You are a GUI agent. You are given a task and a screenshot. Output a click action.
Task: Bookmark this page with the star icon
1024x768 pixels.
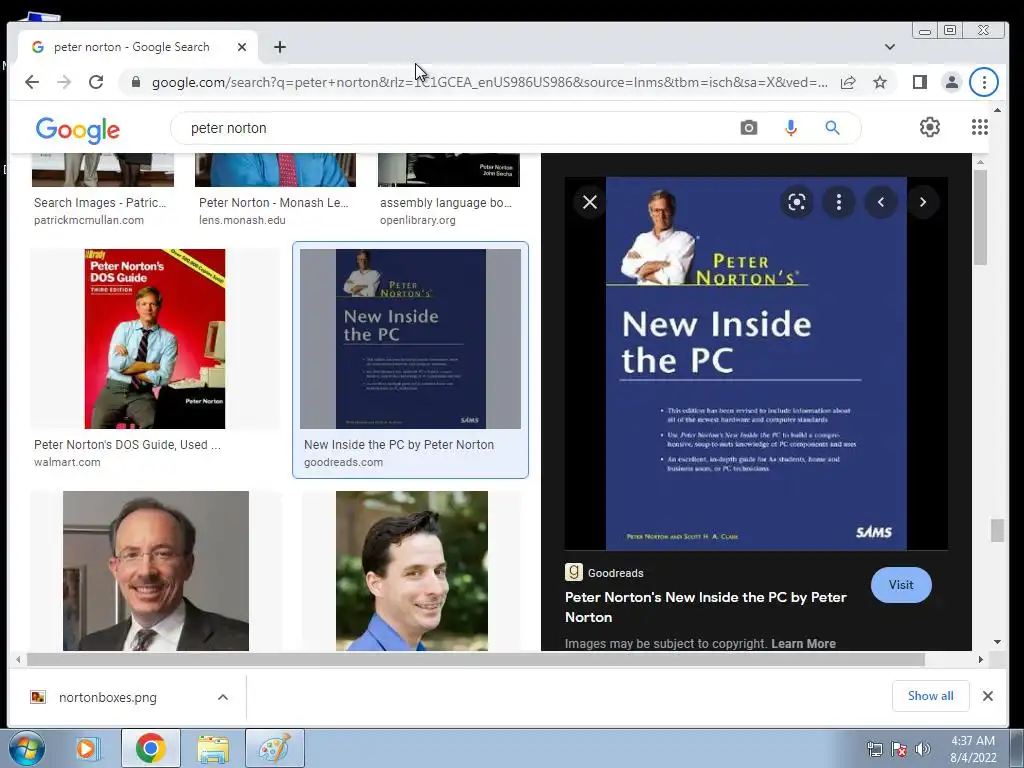(x=880, y=82)
